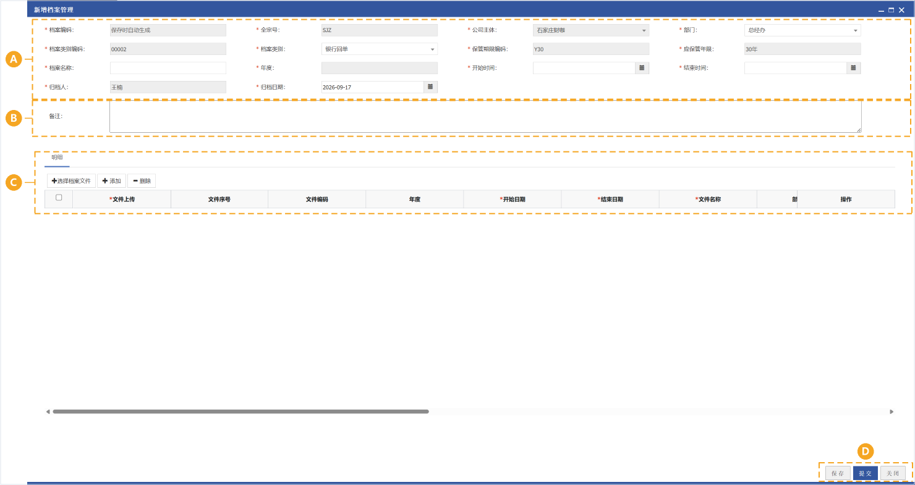Click the 开始日期 column header
This screenshot has width=915, height=485.
point(512,199)
